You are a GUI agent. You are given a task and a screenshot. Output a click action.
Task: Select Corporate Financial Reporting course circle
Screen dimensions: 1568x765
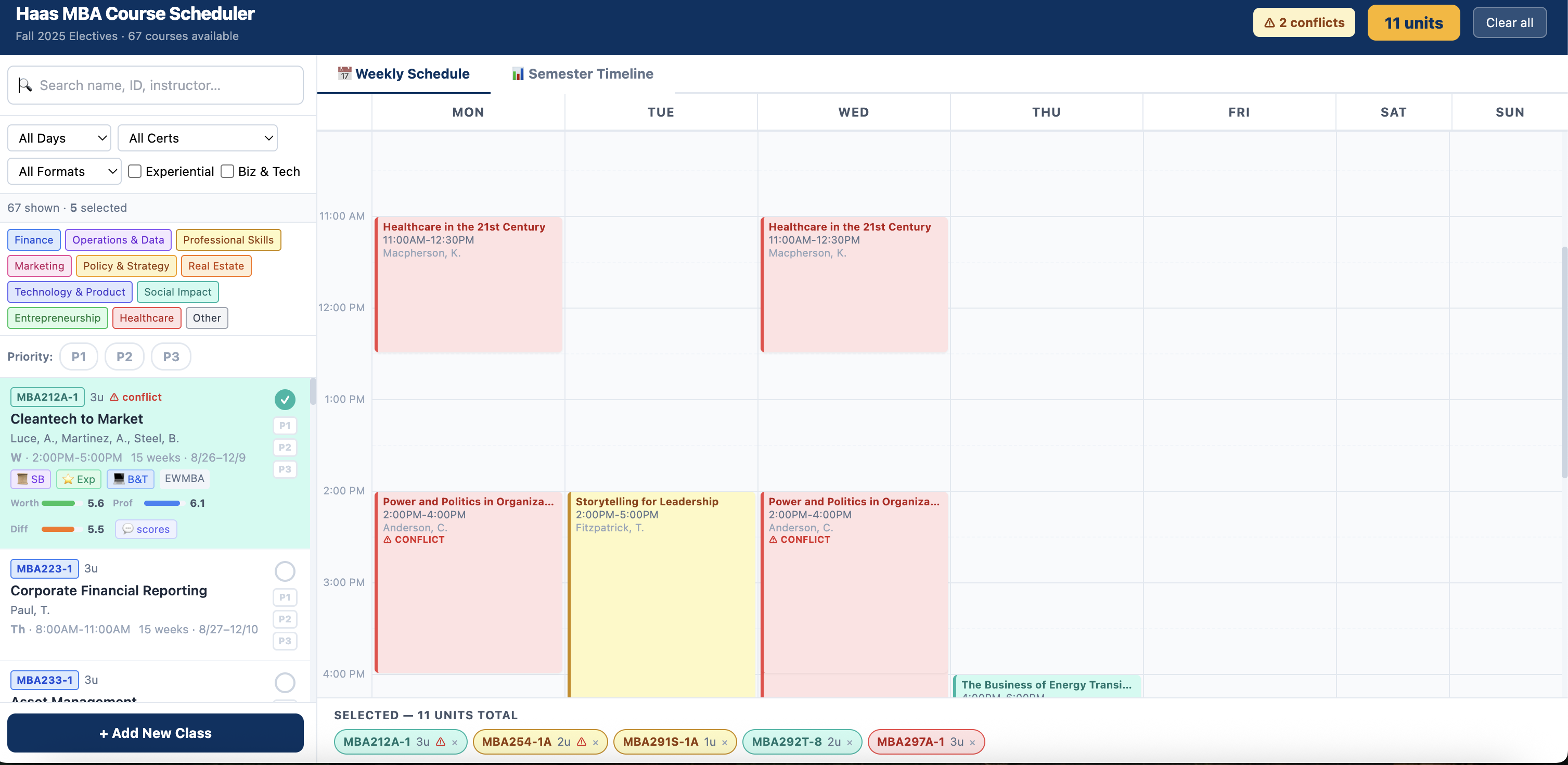285,571
